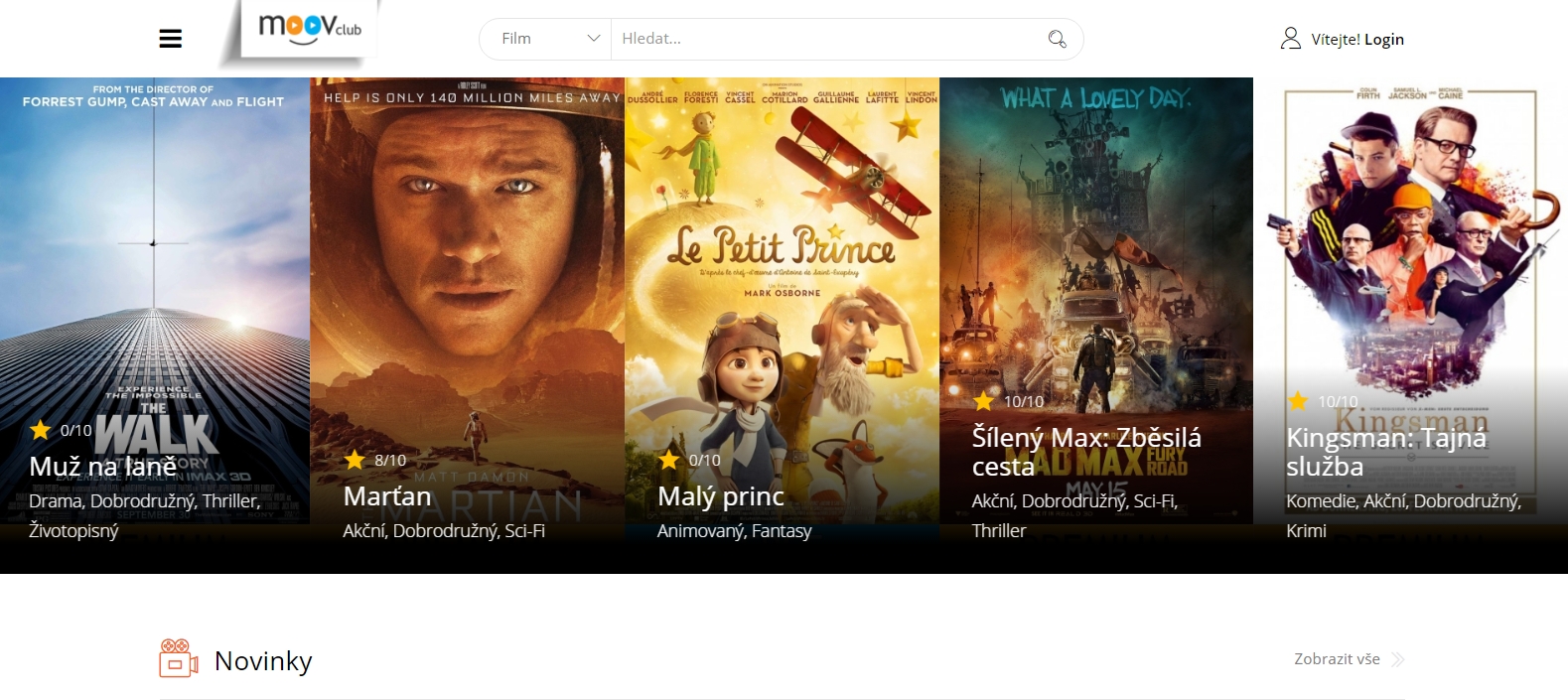Open the Marťan title

click(x=387, y=495)
